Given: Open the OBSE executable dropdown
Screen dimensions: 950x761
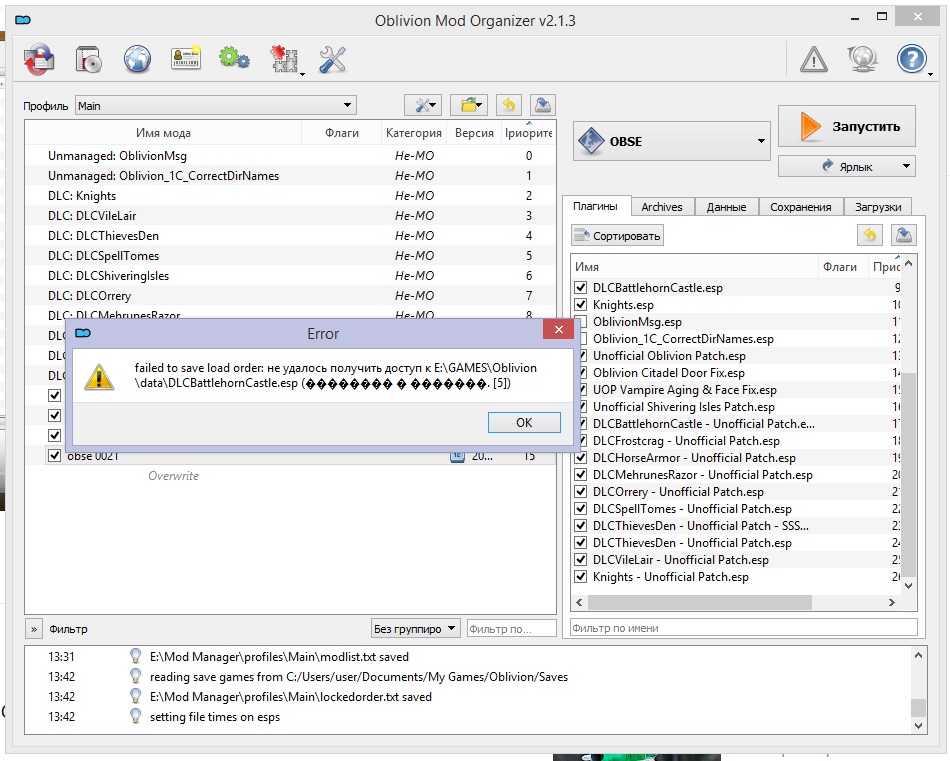Looking at the screenshot, I should pos(761,141).
